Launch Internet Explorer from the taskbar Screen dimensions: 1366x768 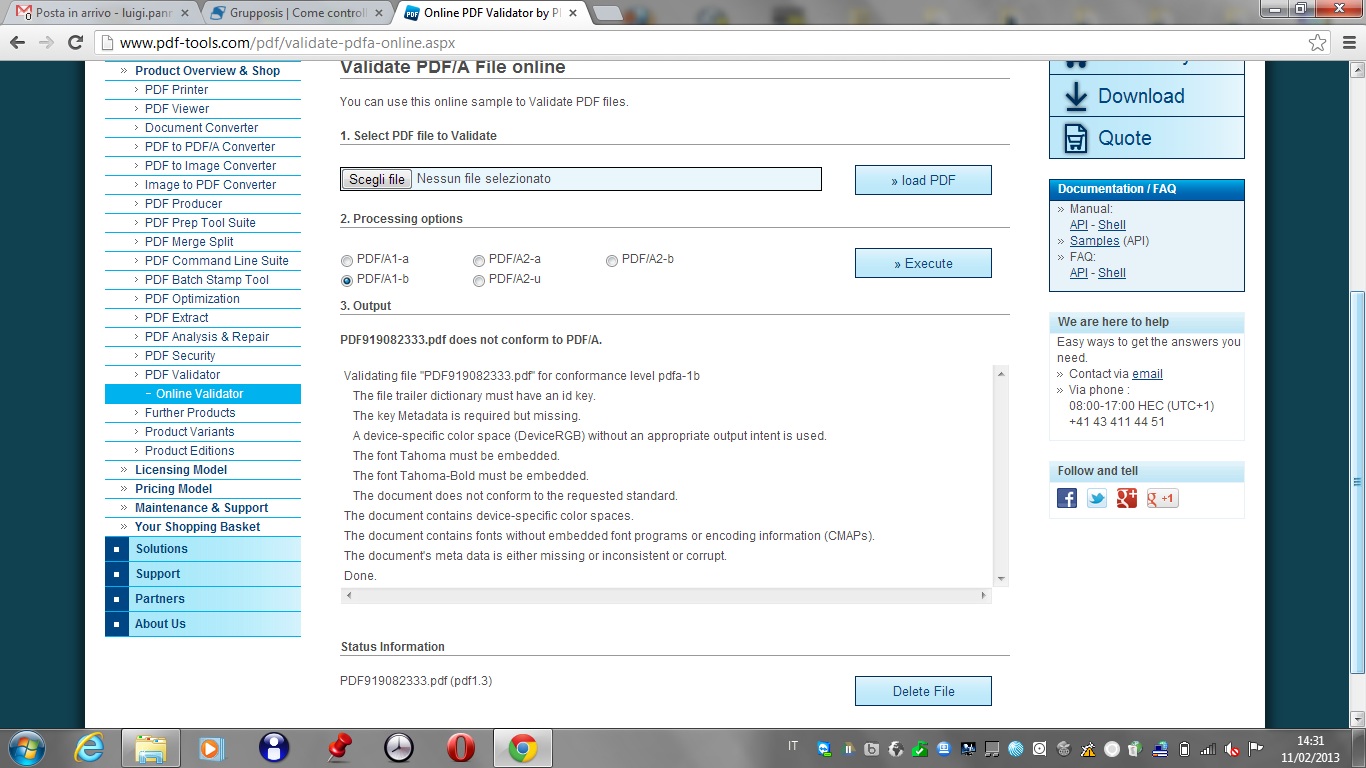point(90,748)
